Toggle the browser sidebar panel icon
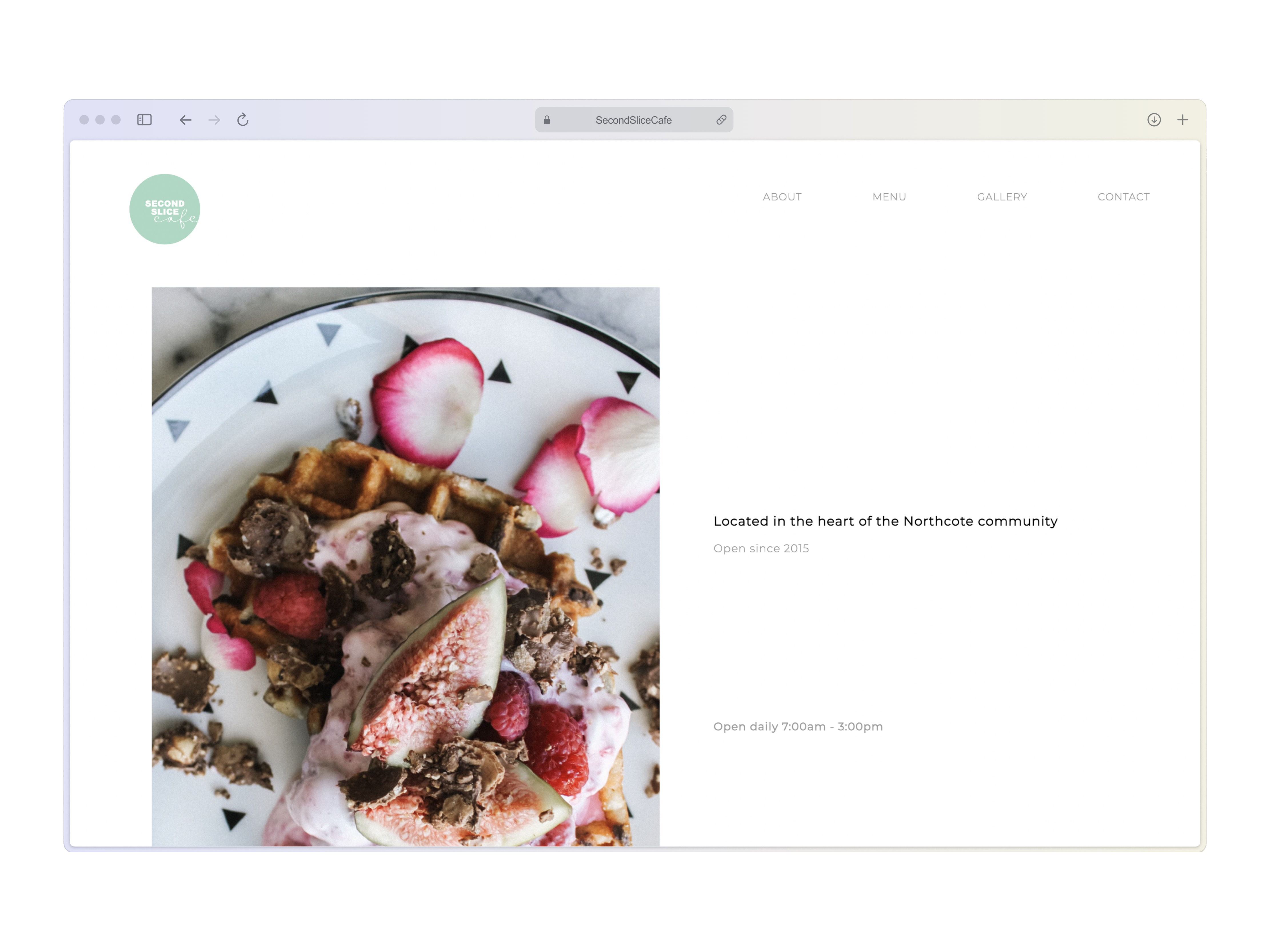1270x952 pixels. coord(144,119)
